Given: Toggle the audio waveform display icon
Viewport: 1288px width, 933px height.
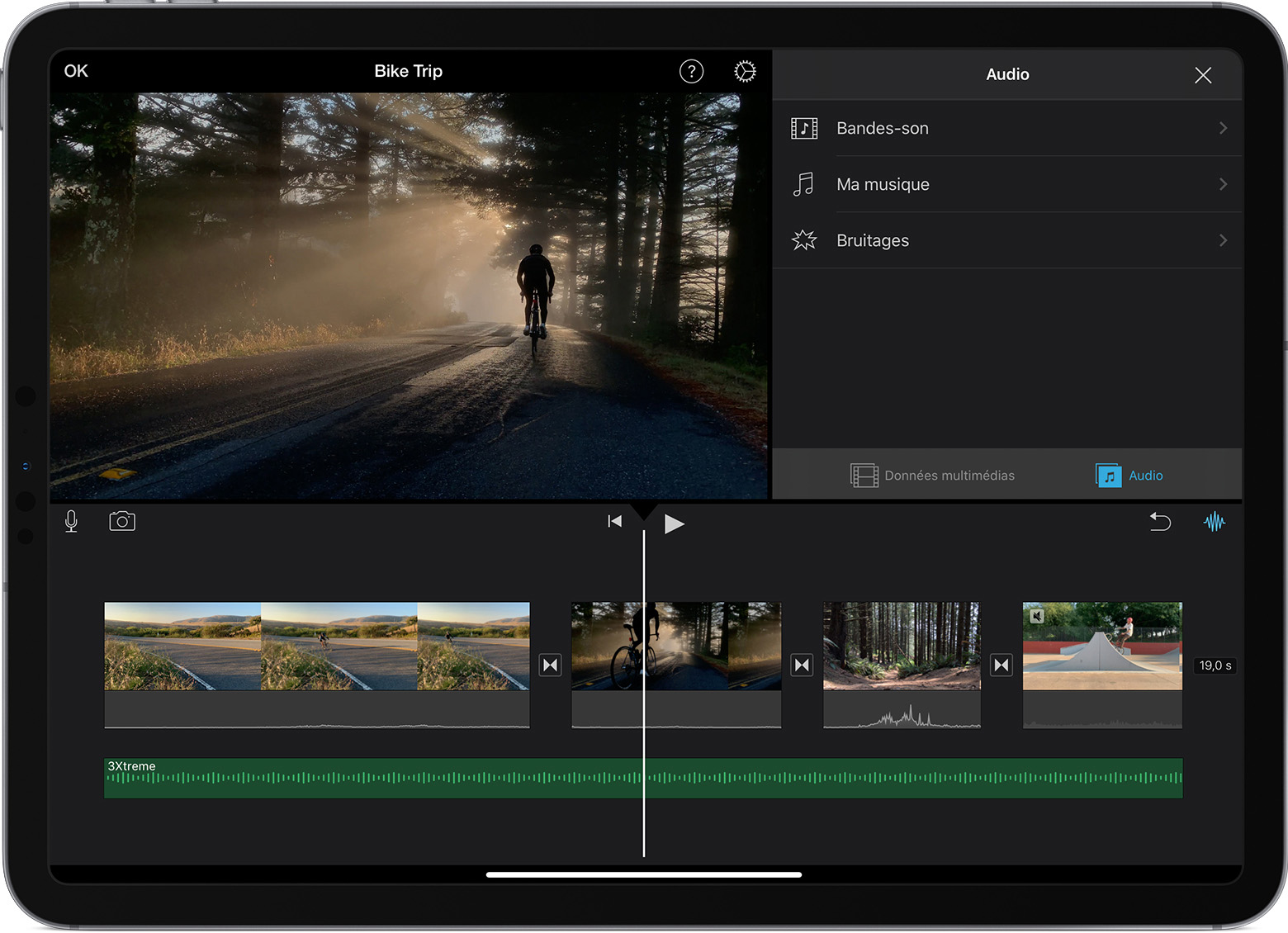Looking at the screenshot, I should (x=1214, y=522).
